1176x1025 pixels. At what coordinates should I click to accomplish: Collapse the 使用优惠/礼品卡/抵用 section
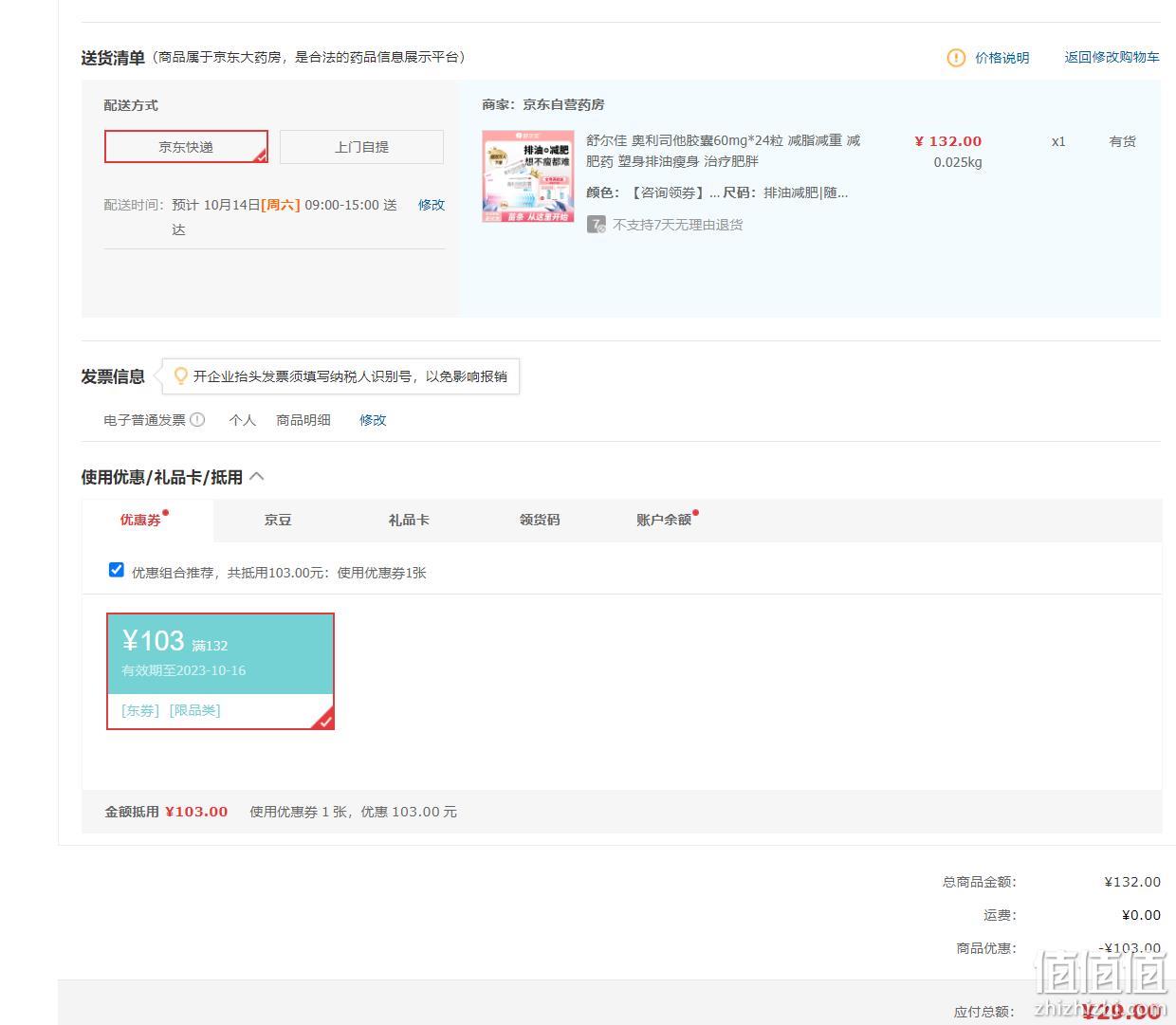[x=256, y=476]
